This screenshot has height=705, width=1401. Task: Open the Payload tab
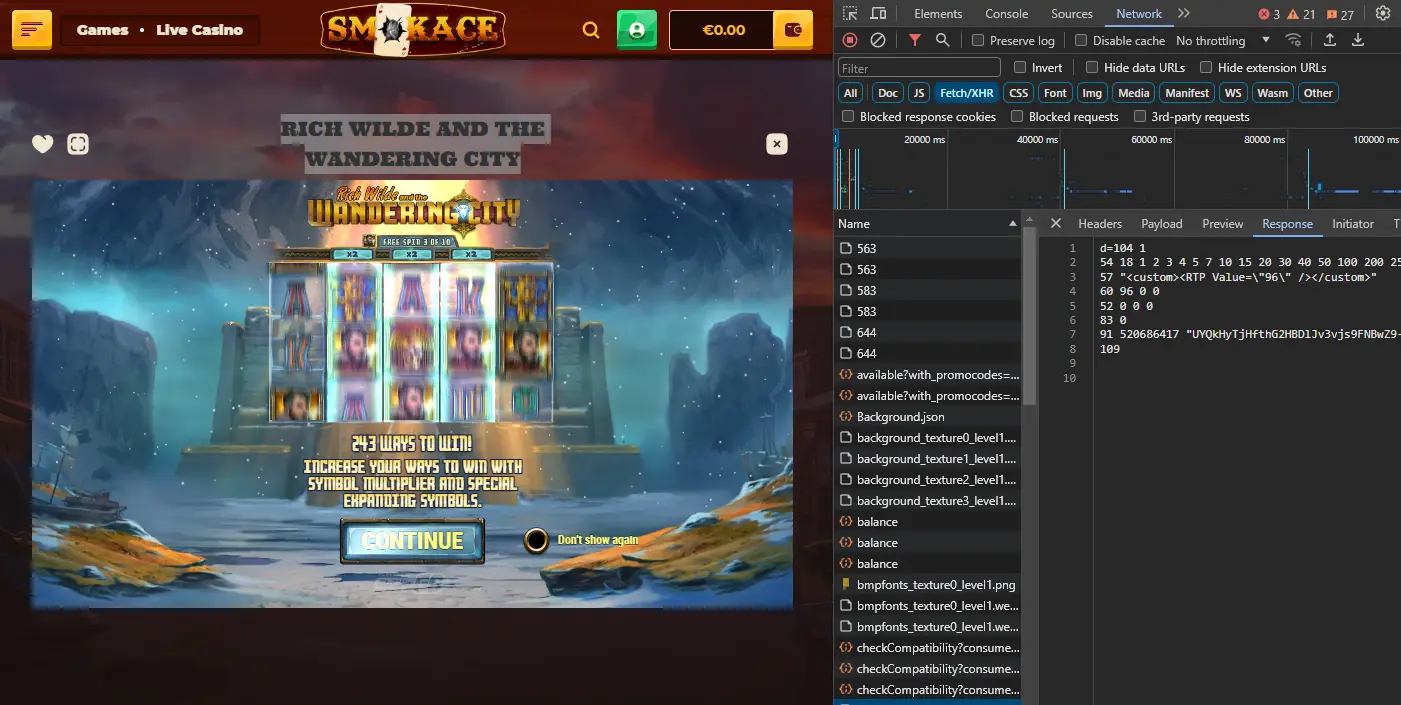pyautogui.click(x=1162, y=224)
